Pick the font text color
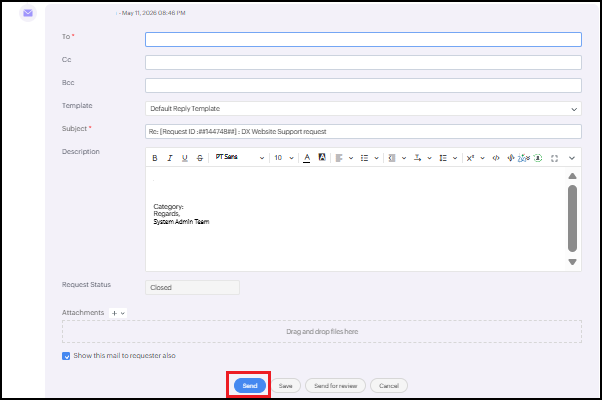 [x=307, y=158]
